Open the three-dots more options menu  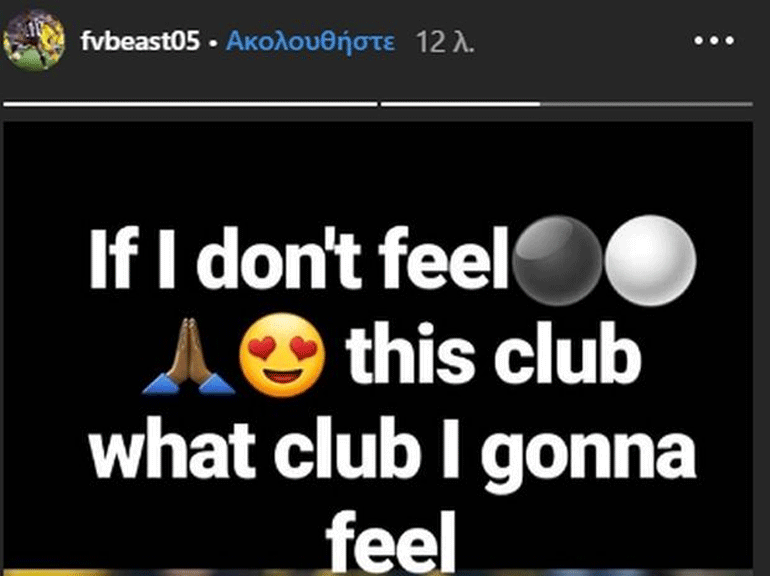pyautogui.click(x=714, y=40)
